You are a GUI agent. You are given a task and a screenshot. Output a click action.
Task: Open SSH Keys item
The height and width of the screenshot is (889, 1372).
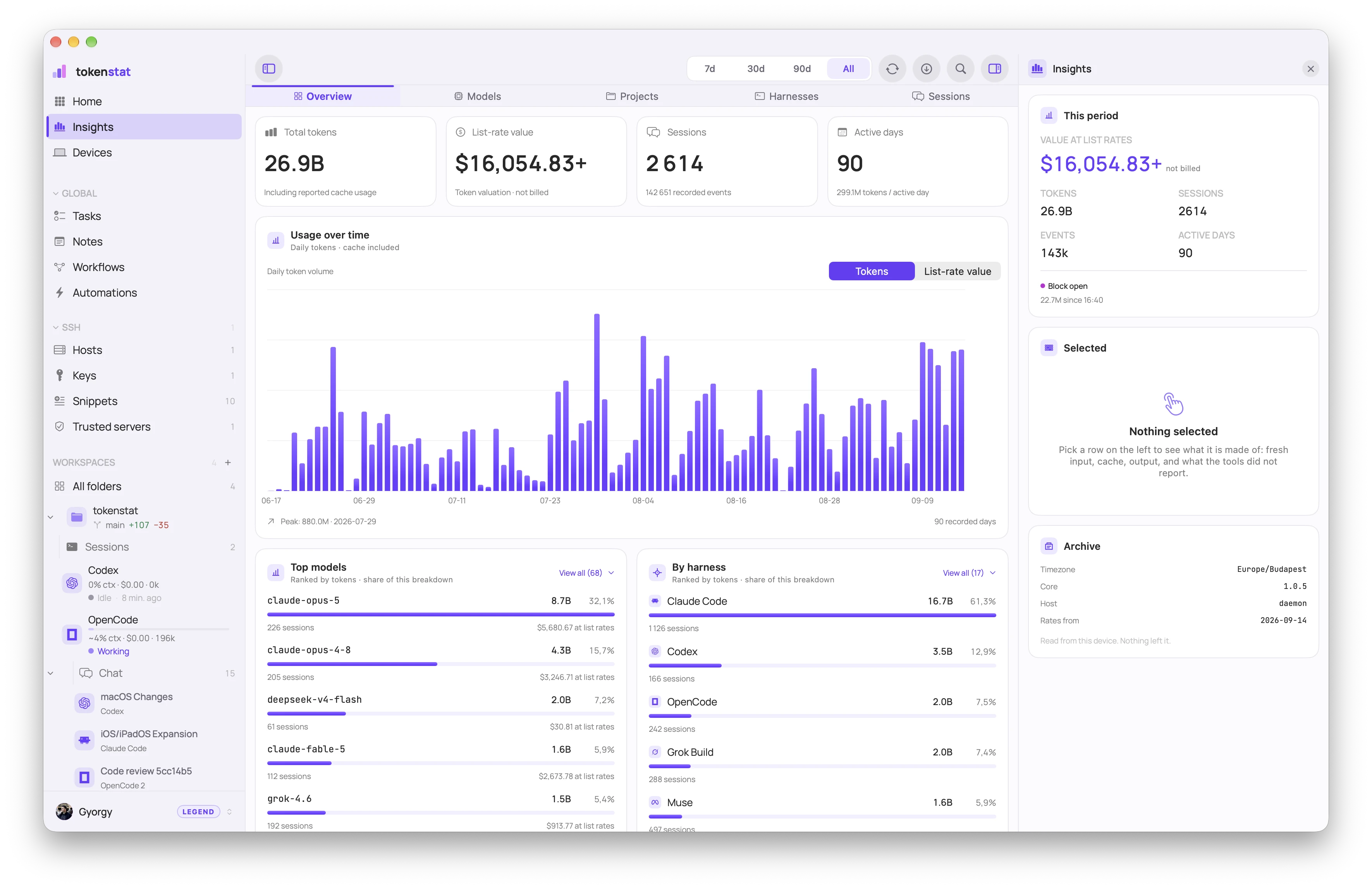144,376
